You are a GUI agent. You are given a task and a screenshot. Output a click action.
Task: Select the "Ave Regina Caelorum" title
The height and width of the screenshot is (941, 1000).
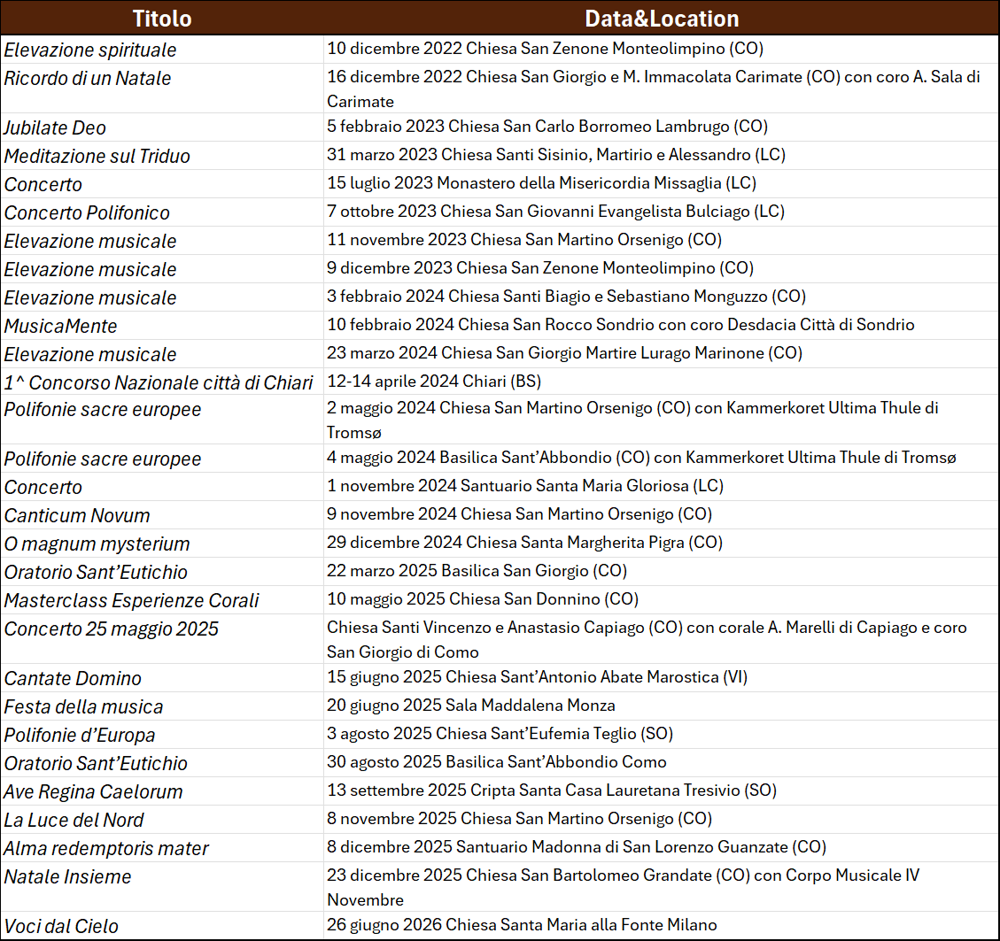point(93,791)
